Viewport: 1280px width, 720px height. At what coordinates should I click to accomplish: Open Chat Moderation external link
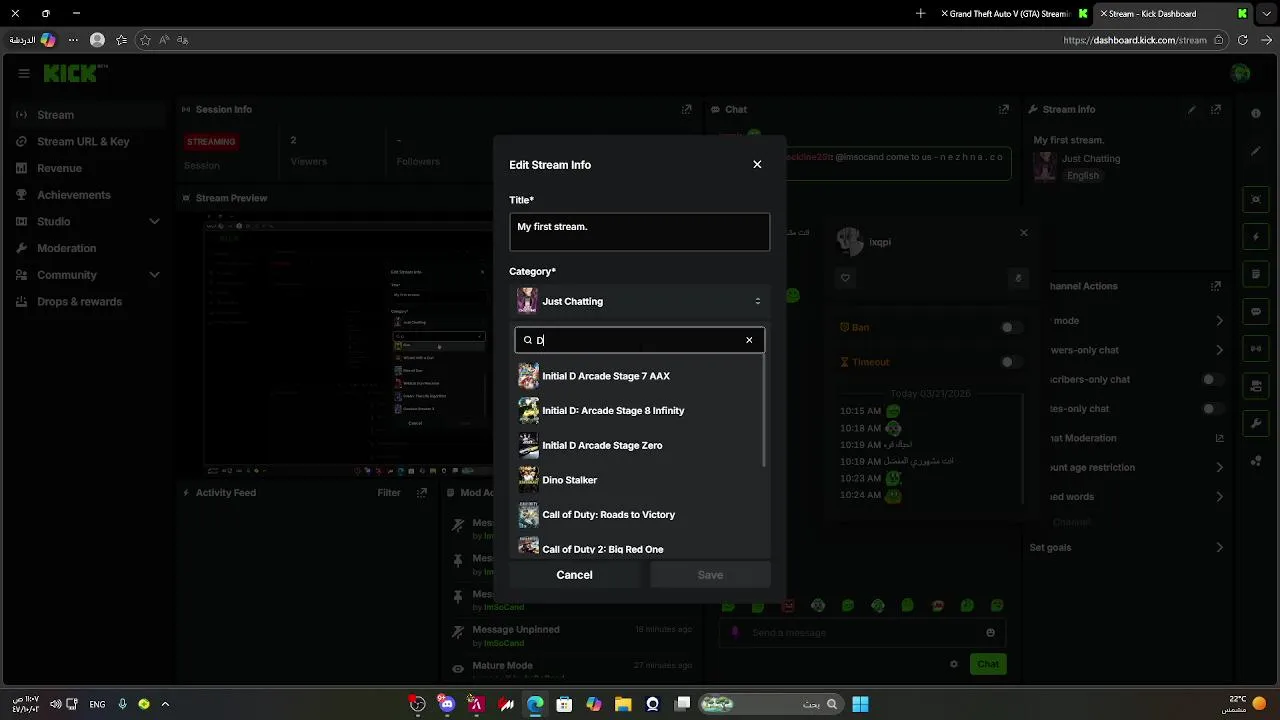click(x=1219, y=438)
